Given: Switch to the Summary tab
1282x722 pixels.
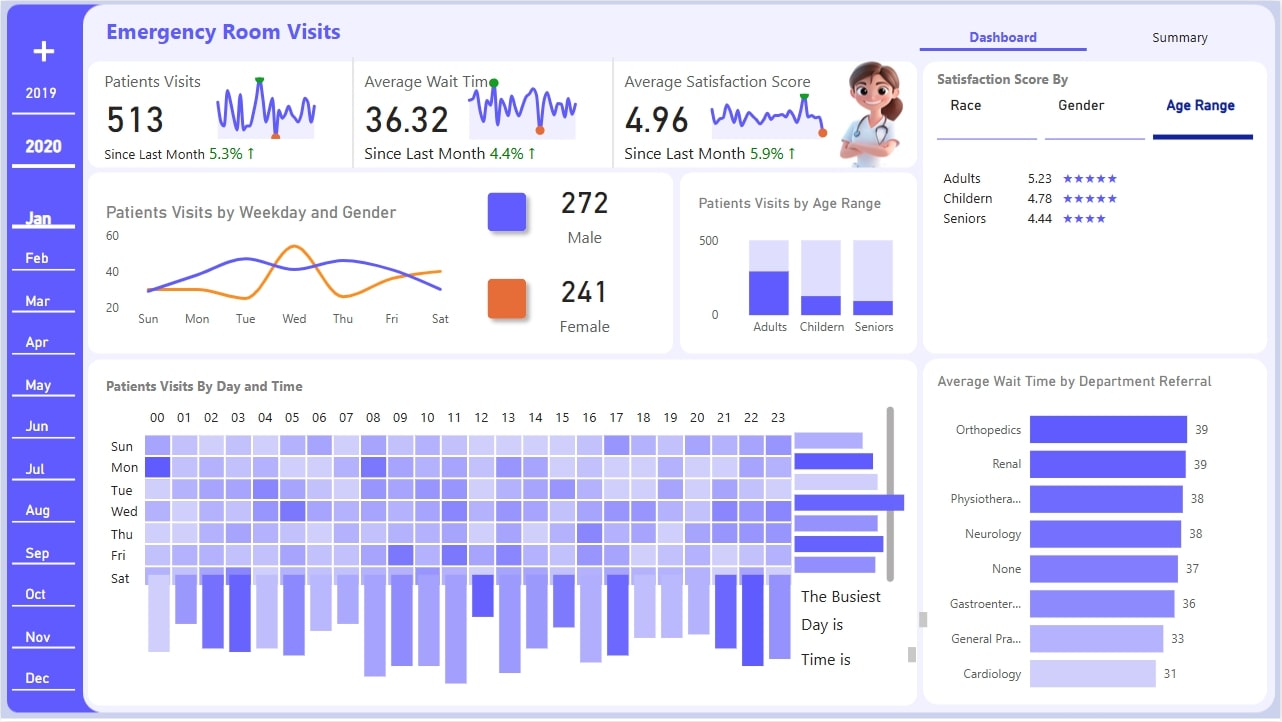Looking at the screenshot, I should tap(1179, 37).
